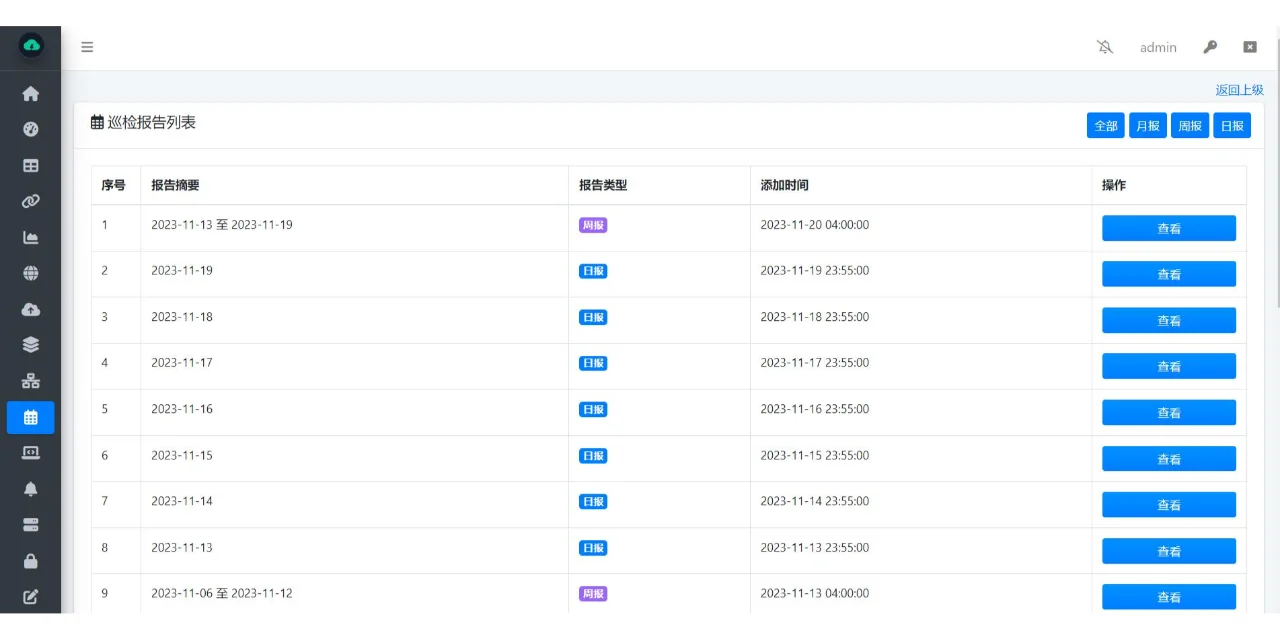Click the 返回上级 link

tap(1240, 90)
